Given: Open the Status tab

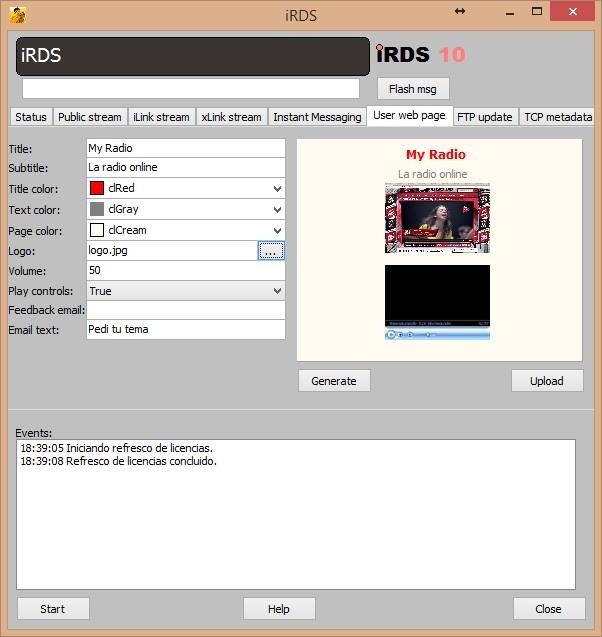Looking at the screenshot, I should point(31,117).
